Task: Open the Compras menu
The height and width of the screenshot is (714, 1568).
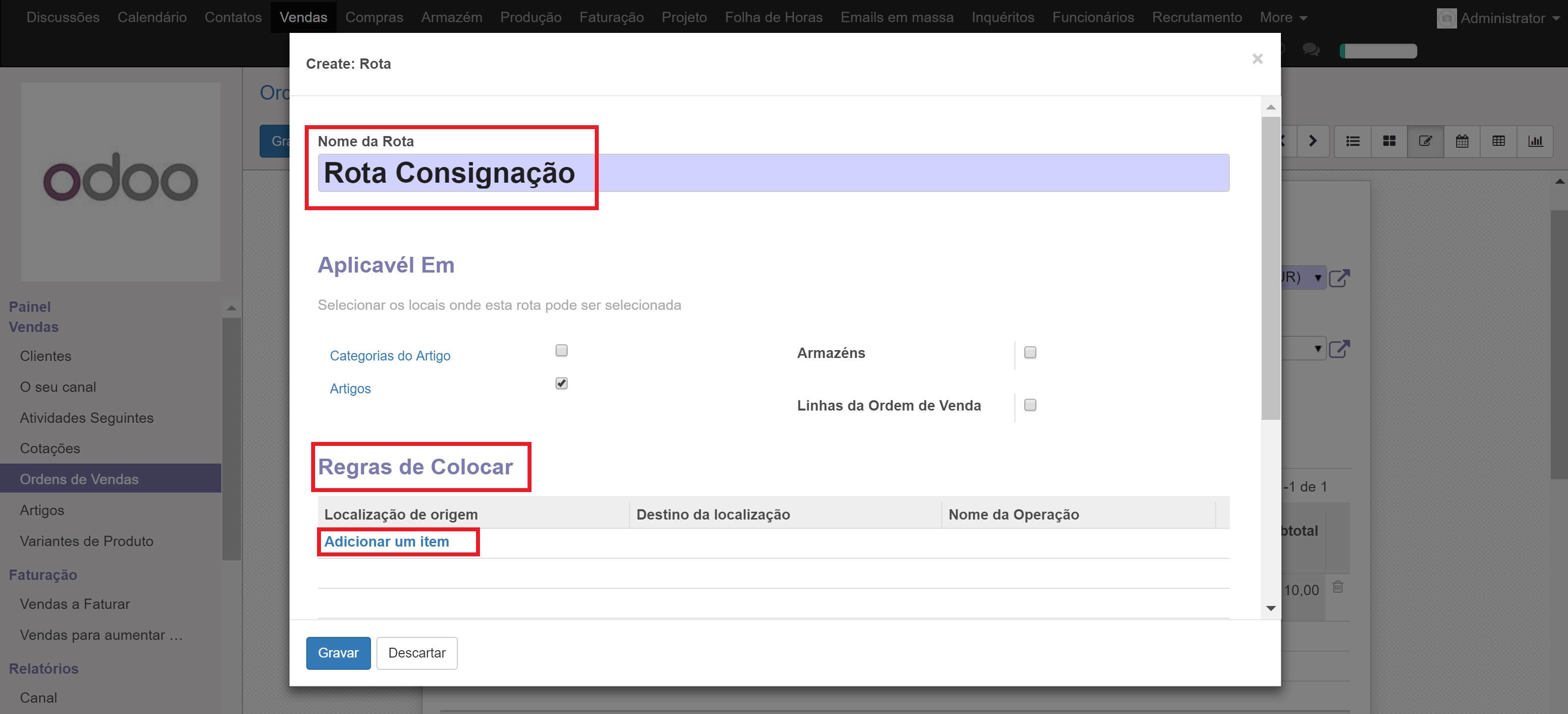Action: coord(374,17)
